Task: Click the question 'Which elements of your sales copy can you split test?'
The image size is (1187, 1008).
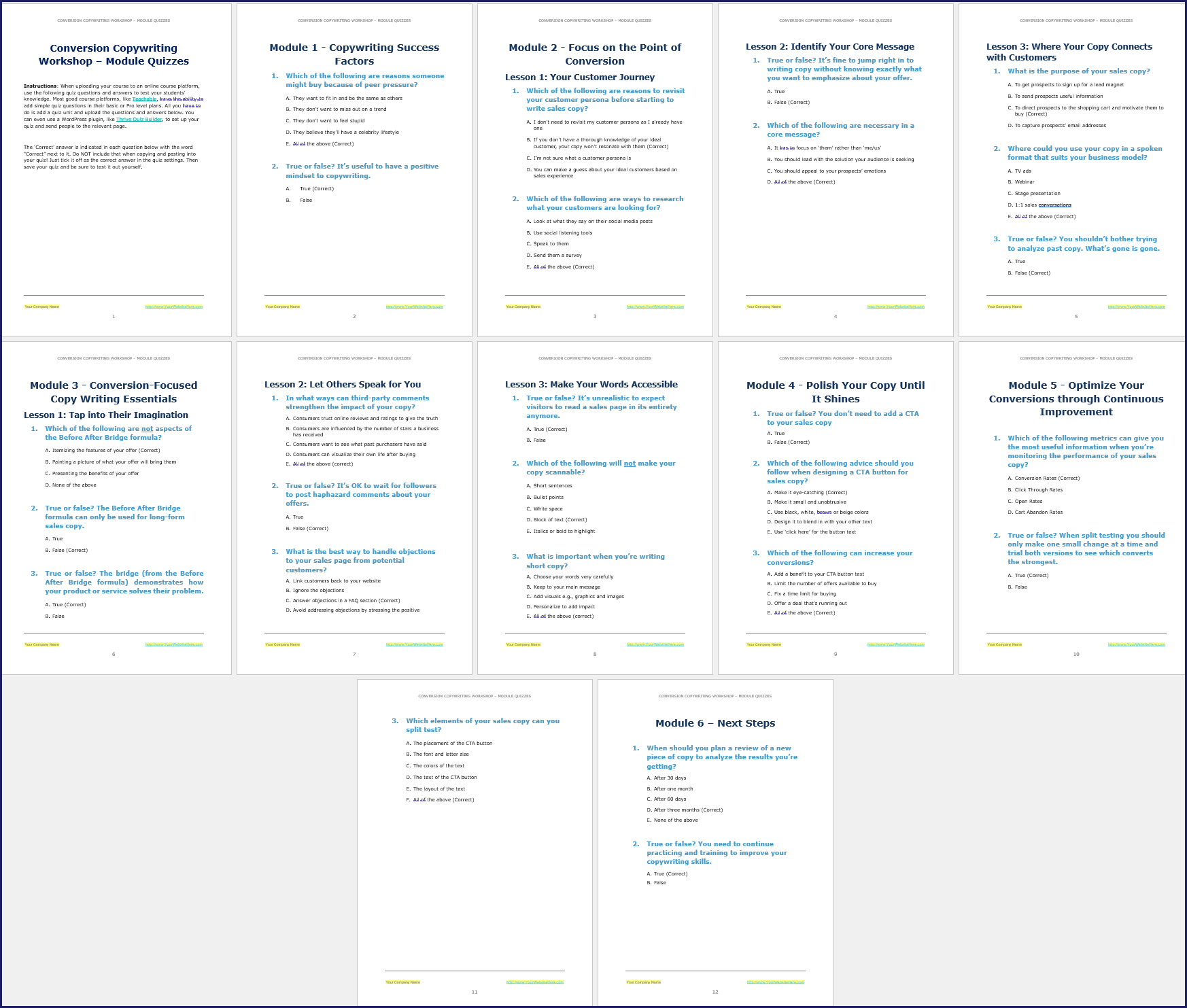Action: click(483, 725)
